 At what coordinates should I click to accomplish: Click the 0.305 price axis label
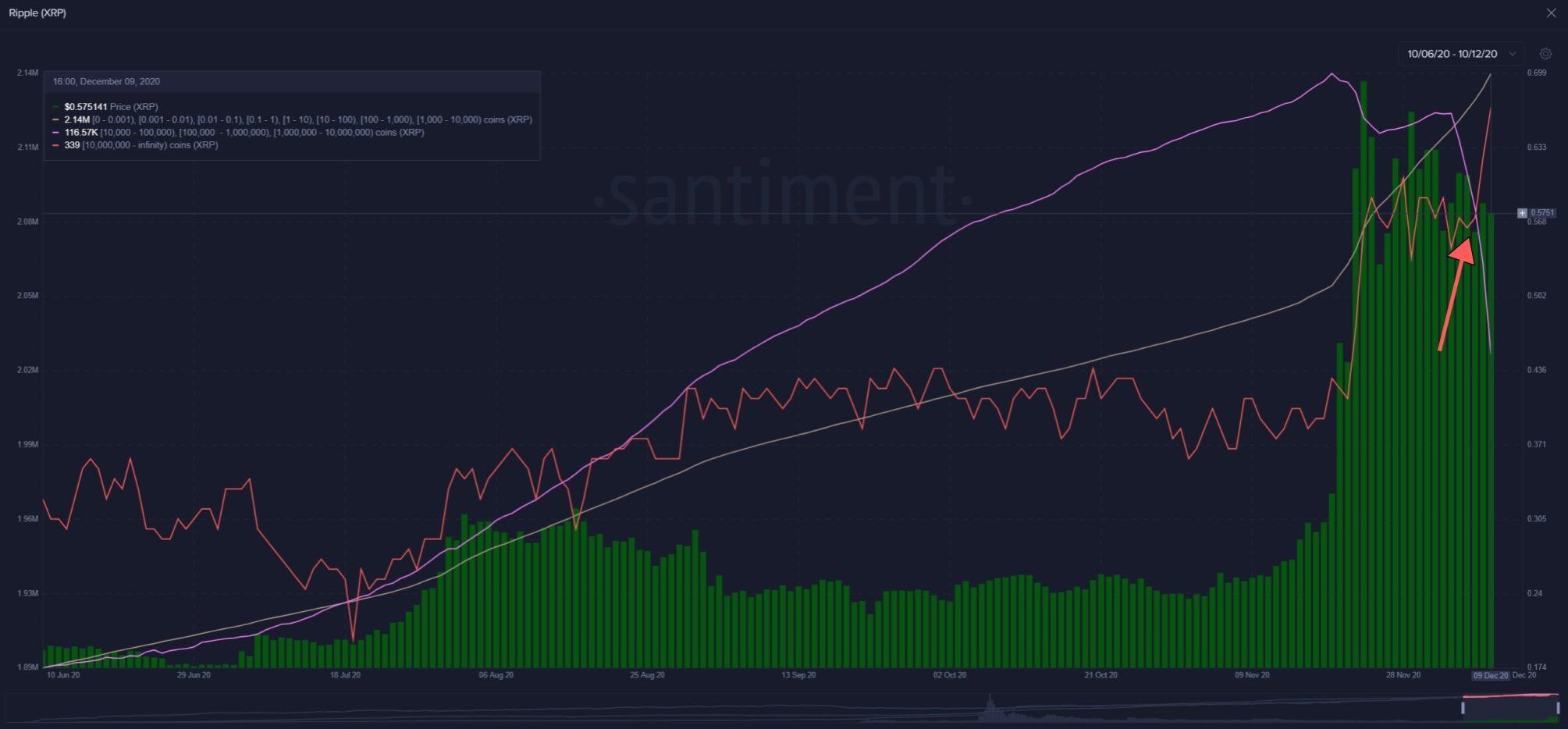pos(1536,519)
